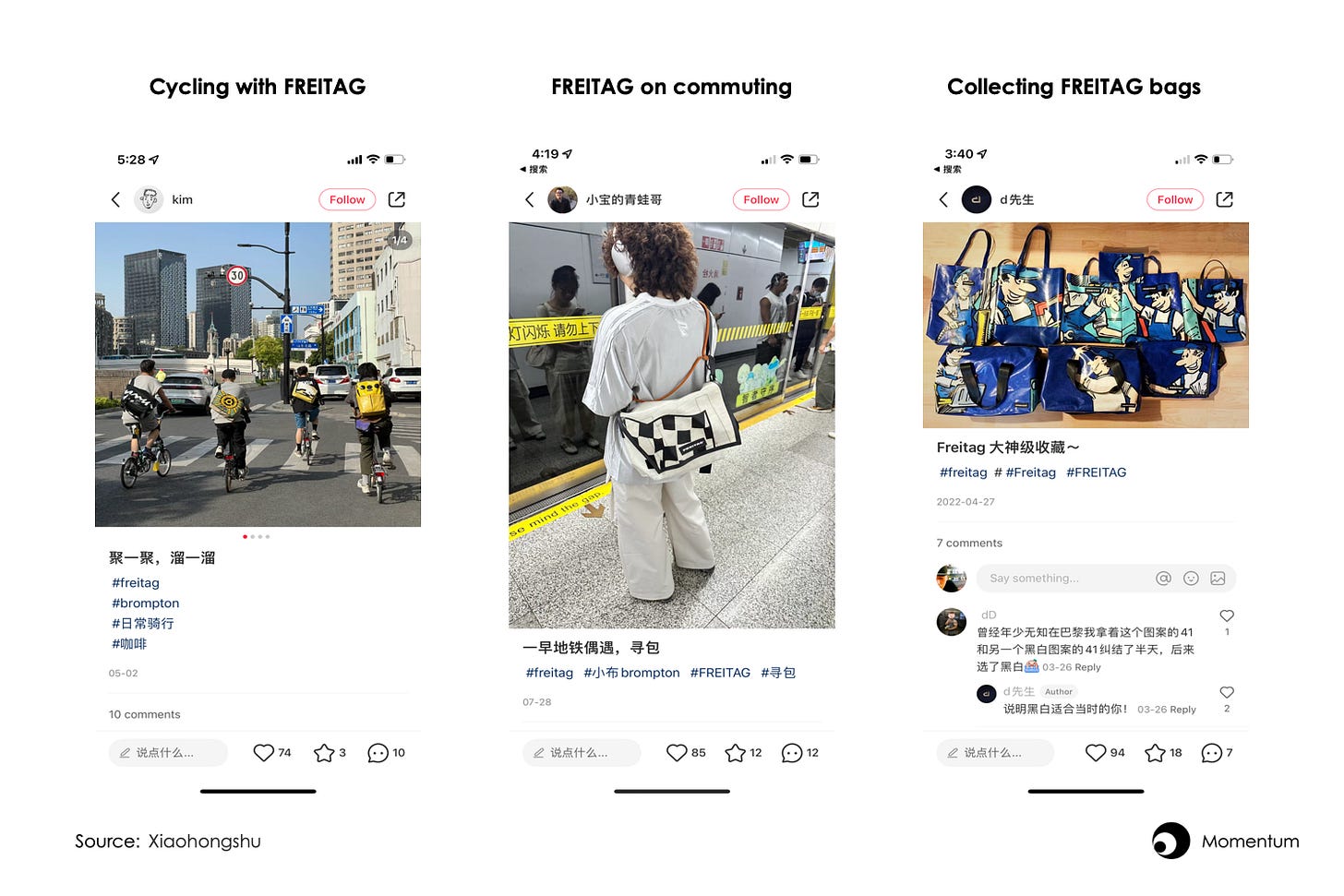Viewport: 1344px width, 896px height.
Task: Open the blue FREITAG bags collection photo
Action: click(x=1086, y=325)
